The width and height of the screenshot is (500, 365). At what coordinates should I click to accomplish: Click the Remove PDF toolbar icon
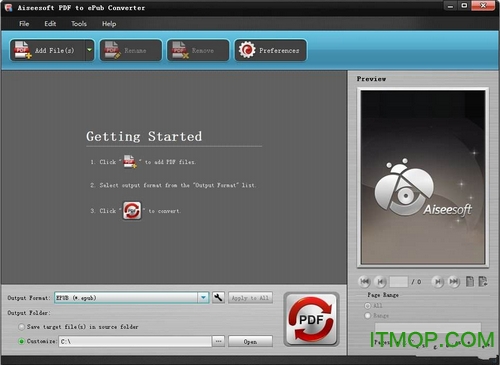180,50
